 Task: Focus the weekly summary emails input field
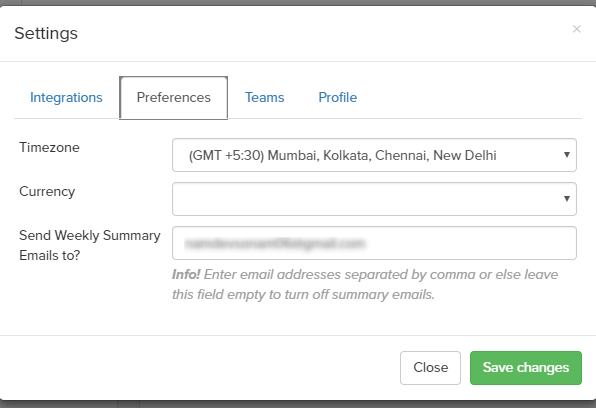click(x=374, y=243)
